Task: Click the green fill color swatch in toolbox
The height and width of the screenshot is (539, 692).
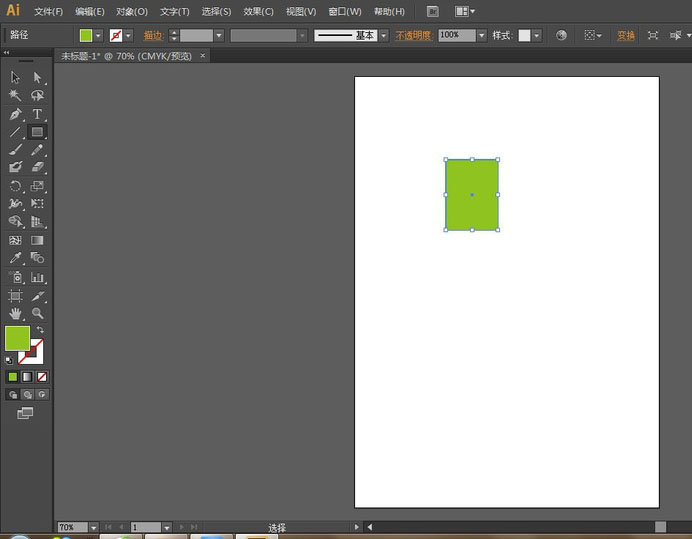Action: 17,339
